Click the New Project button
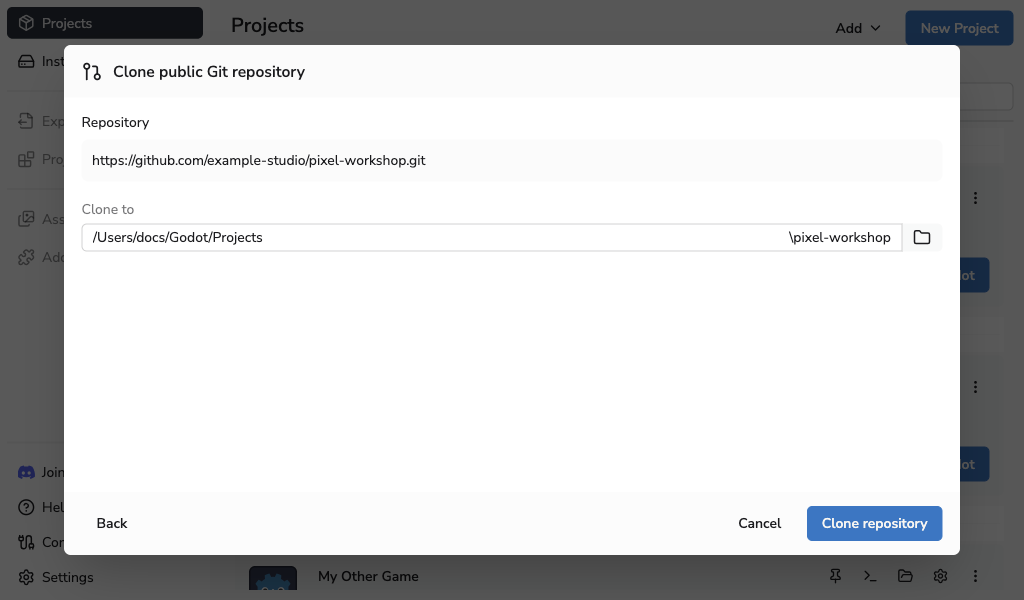Viewport: 1024px width, 600px height. tap(959, 28)
